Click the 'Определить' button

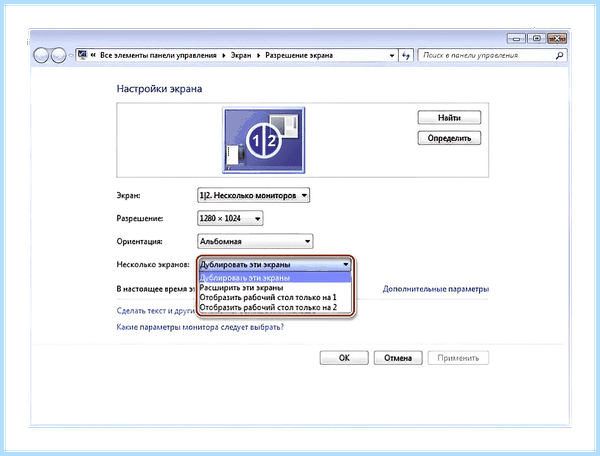[x=449, y=138]
